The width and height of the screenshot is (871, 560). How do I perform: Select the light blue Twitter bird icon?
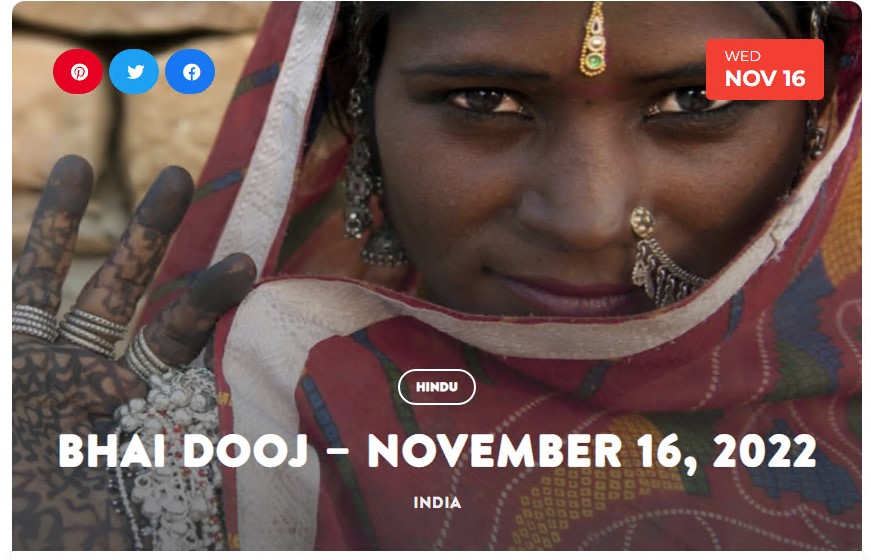(x=134, y=72)
